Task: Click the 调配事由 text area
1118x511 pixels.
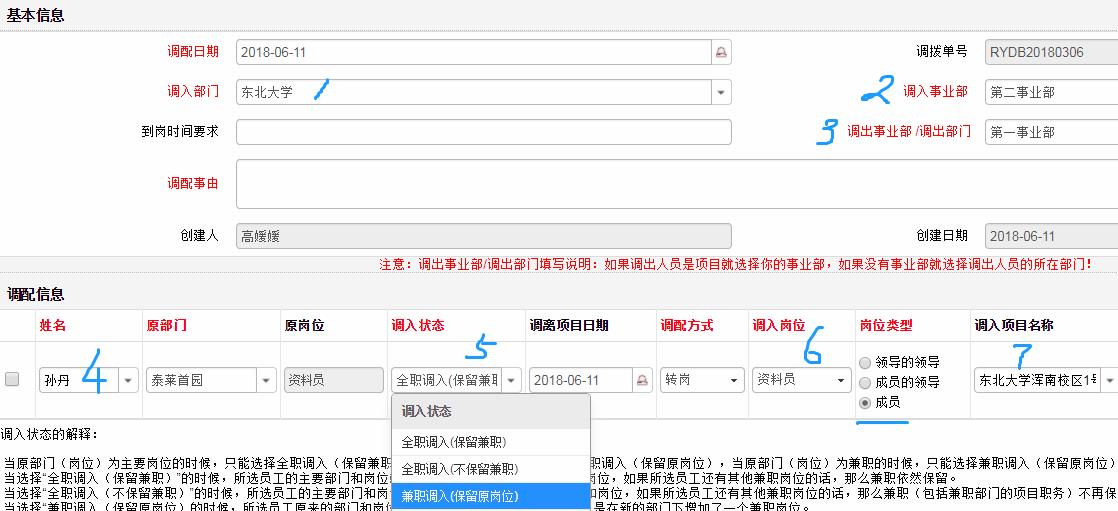Action: tap(483, 184)
